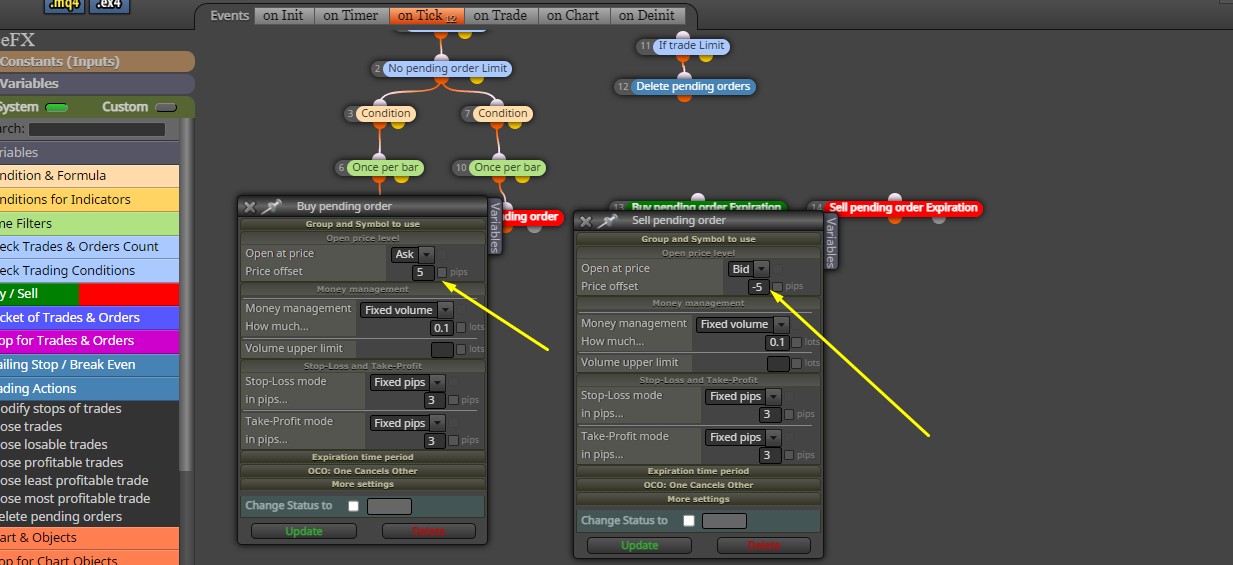Screen dimensions: 1233x565
Task: Click Update in the Buy pending order panel
Action: point(304,531)
